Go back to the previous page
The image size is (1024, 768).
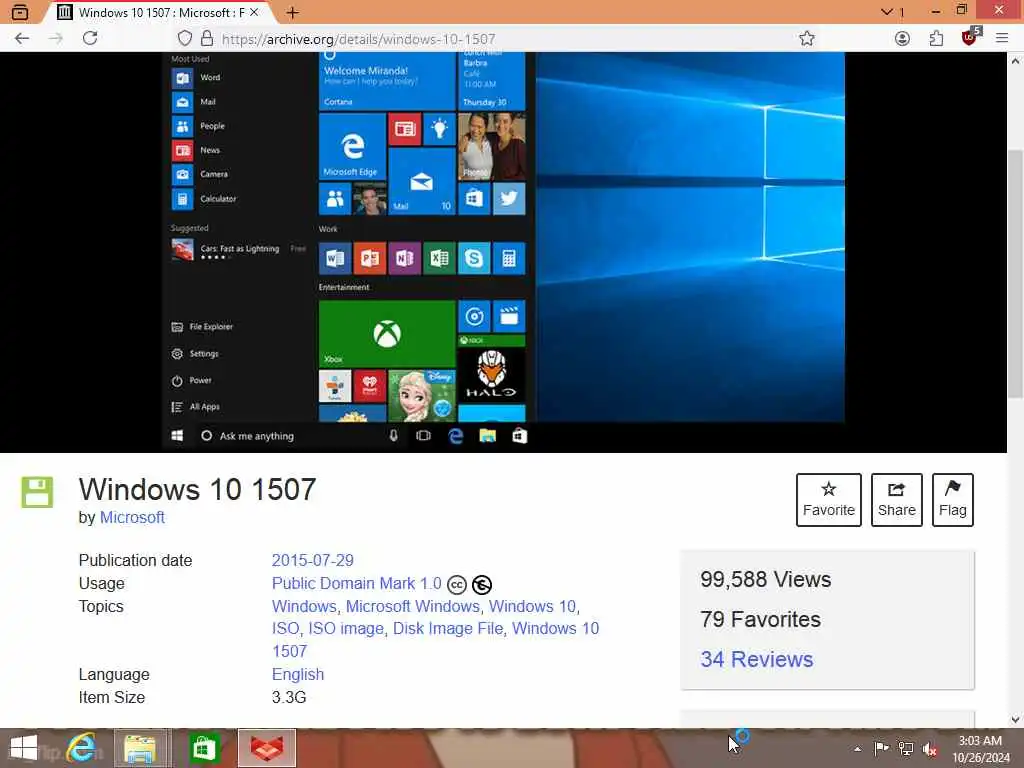[22, 39]
